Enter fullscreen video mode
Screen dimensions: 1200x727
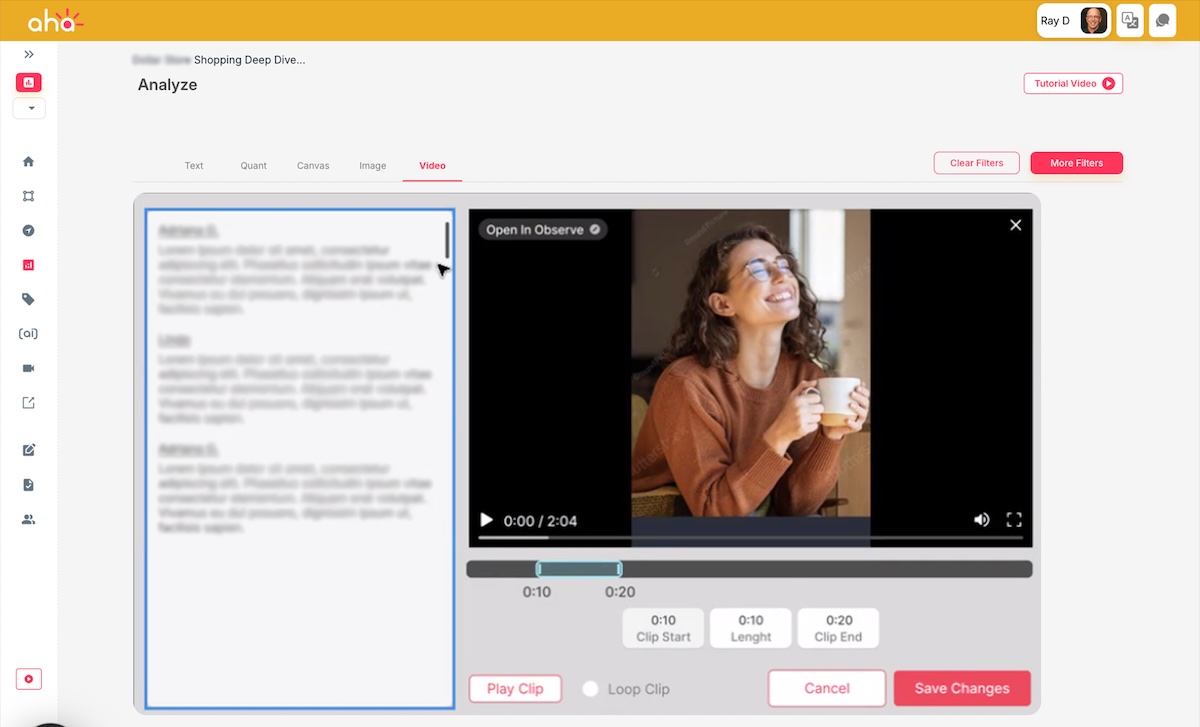click(x=1014, y=520)
